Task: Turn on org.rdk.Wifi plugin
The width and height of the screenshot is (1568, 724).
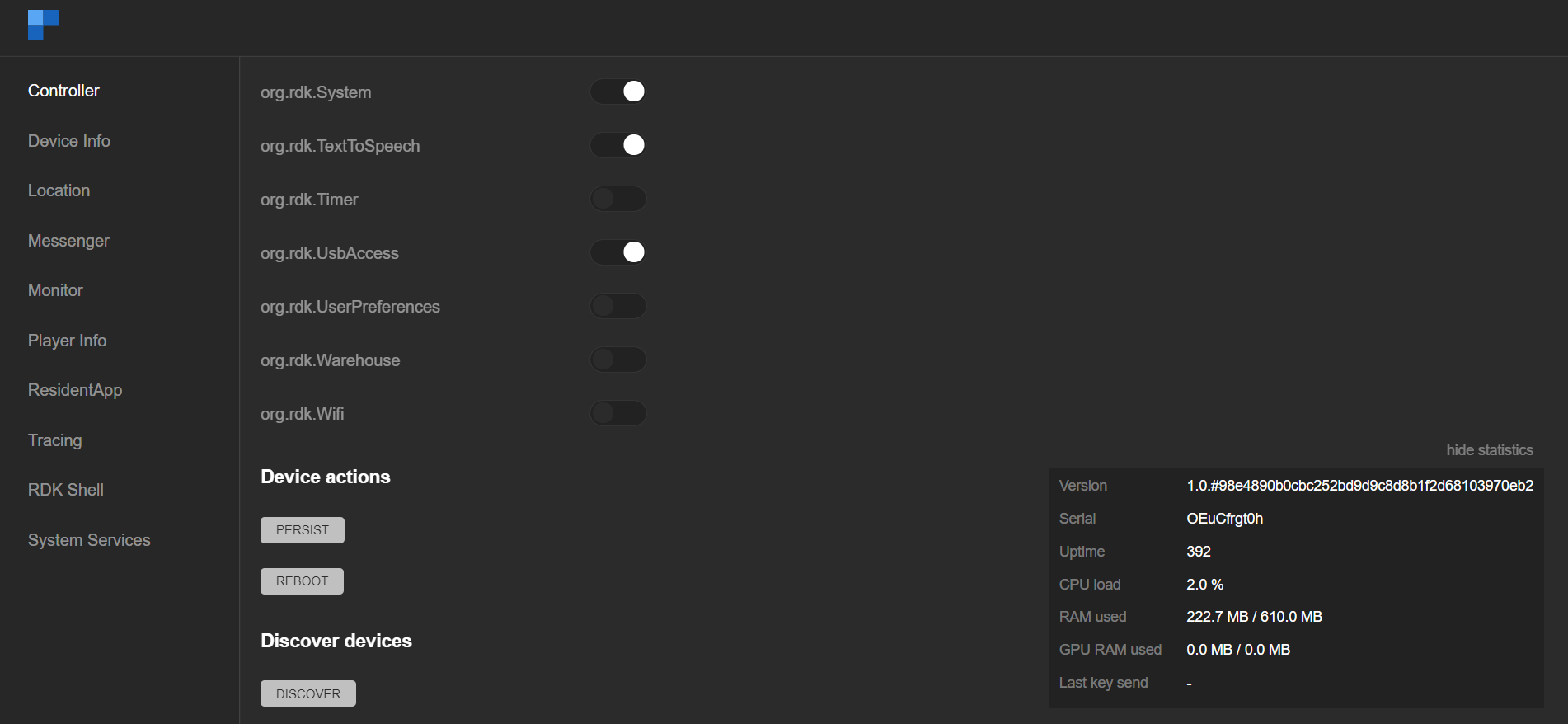Action: tap(618, 413)
